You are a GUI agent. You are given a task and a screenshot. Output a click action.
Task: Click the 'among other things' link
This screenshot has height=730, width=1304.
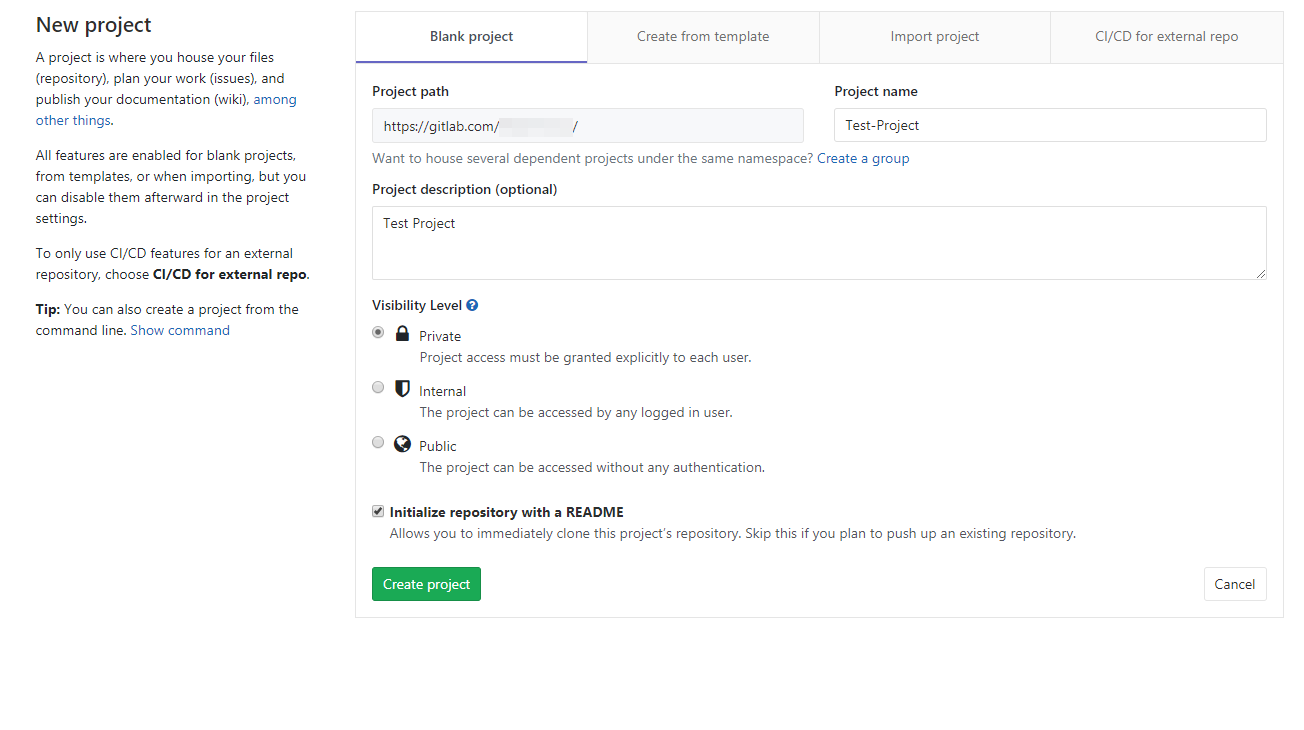[274, 100]
